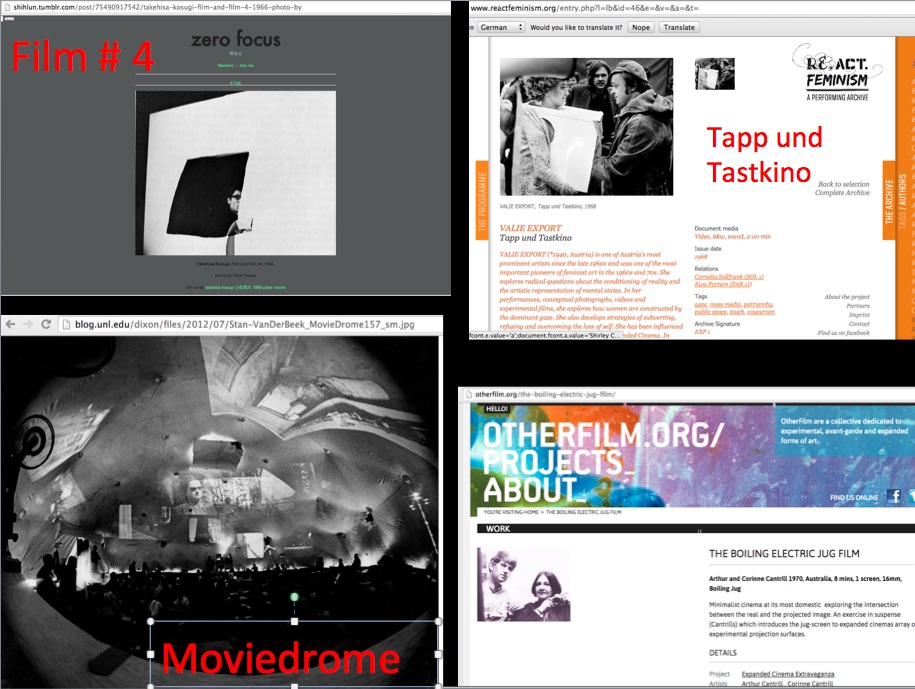Click the WORK section bar
915x689 pixels.
point(696,529)
